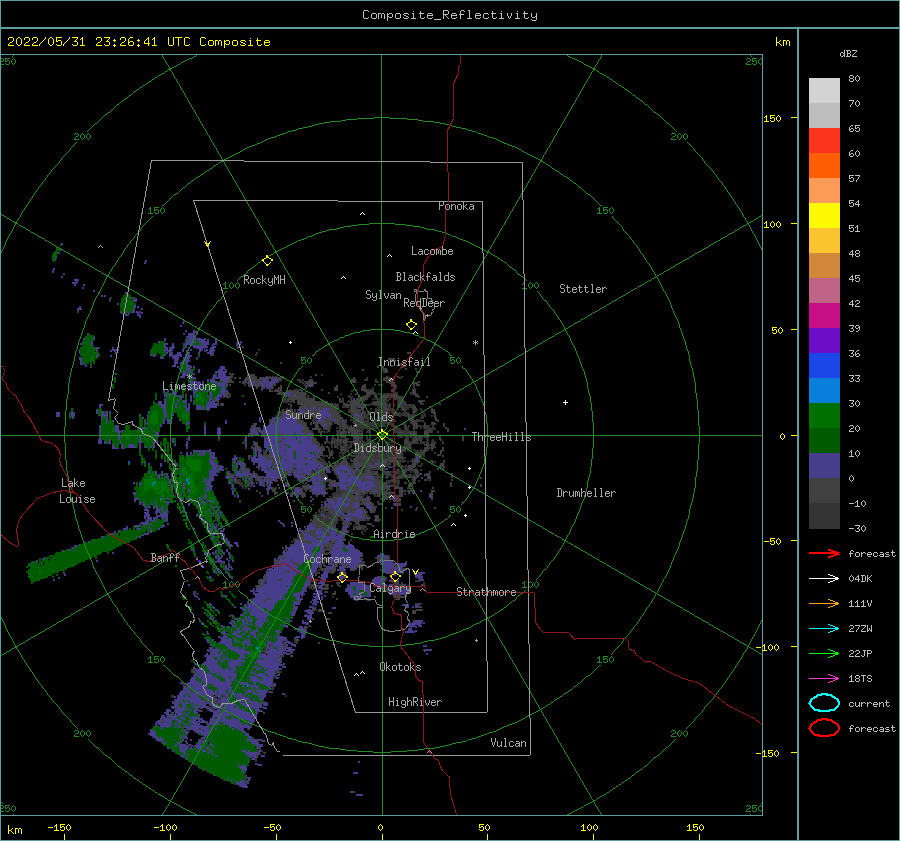Click the Okotoks town label
This screenshot has width=900, height=841.
[400, 667]
